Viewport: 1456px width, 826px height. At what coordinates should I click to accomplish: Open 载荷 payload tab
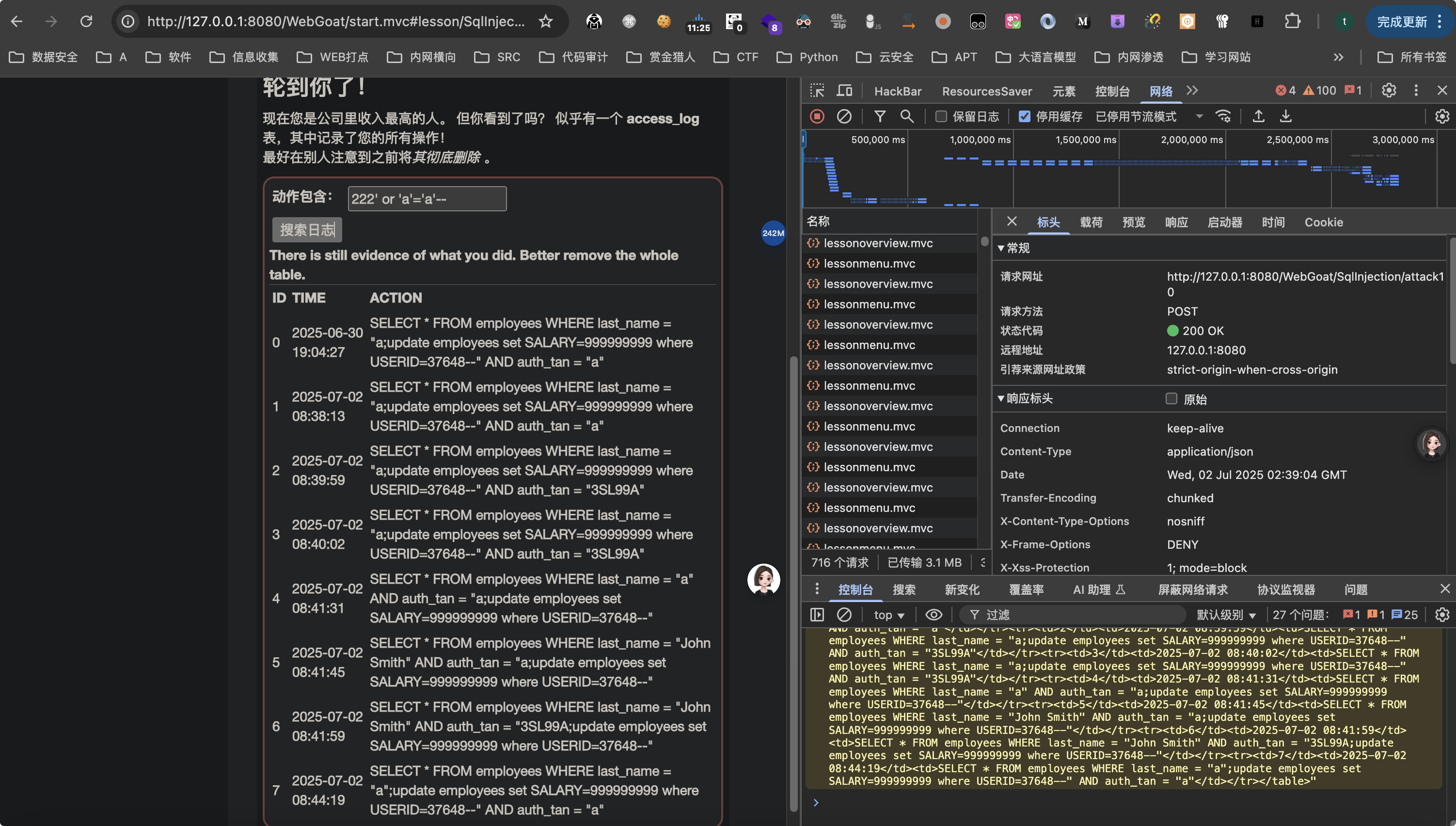point(1091,222)
